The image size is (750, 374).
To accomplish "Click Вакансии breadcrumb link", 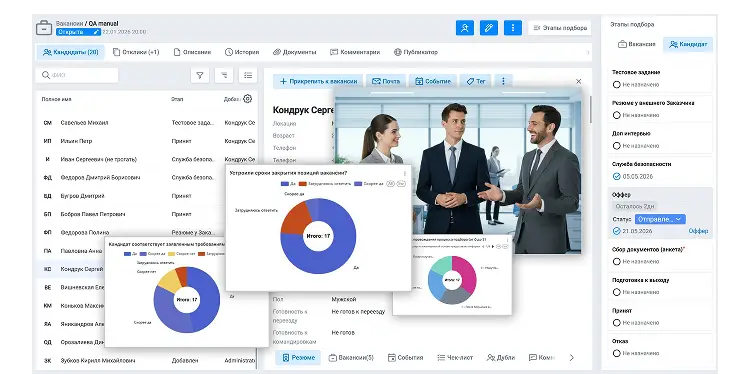I will click(69, 23).
